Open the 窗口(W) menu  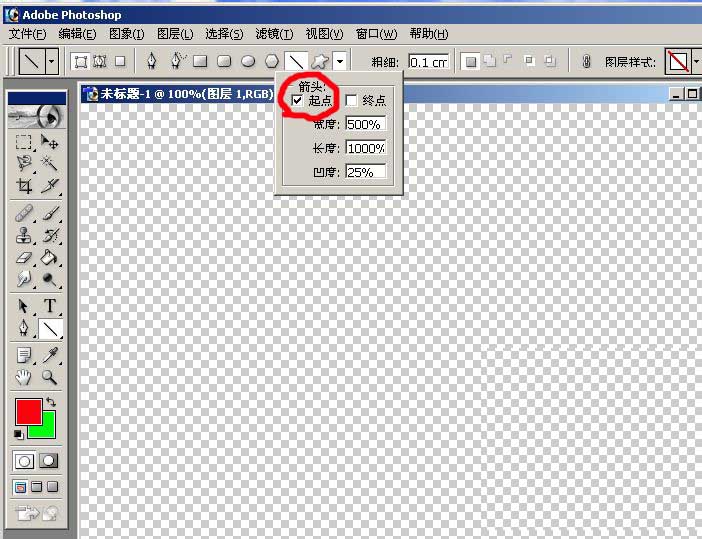coord(376,34)
